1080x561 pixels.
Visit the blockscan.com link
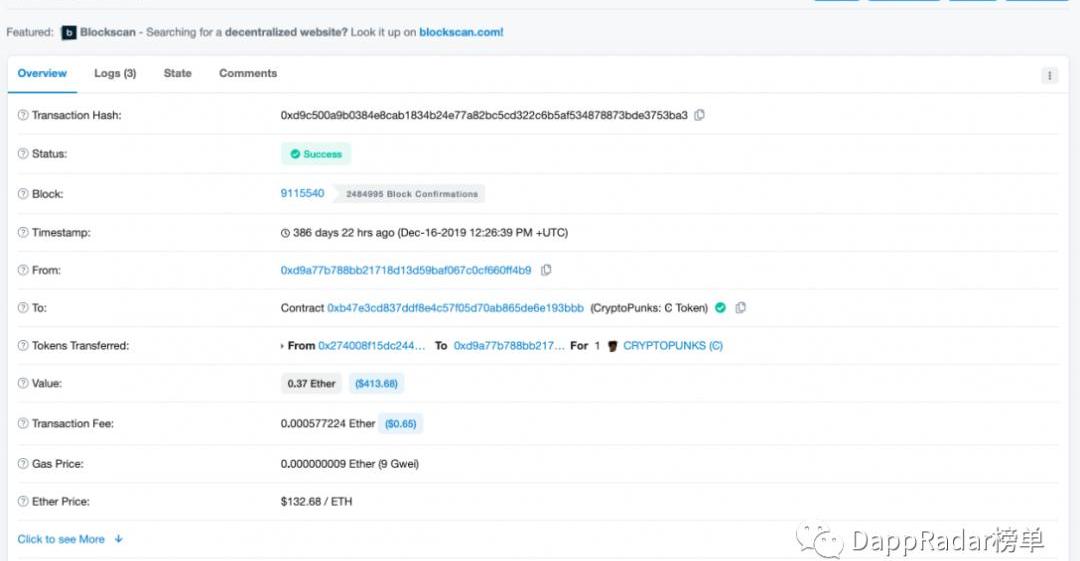tap(461, 32)
